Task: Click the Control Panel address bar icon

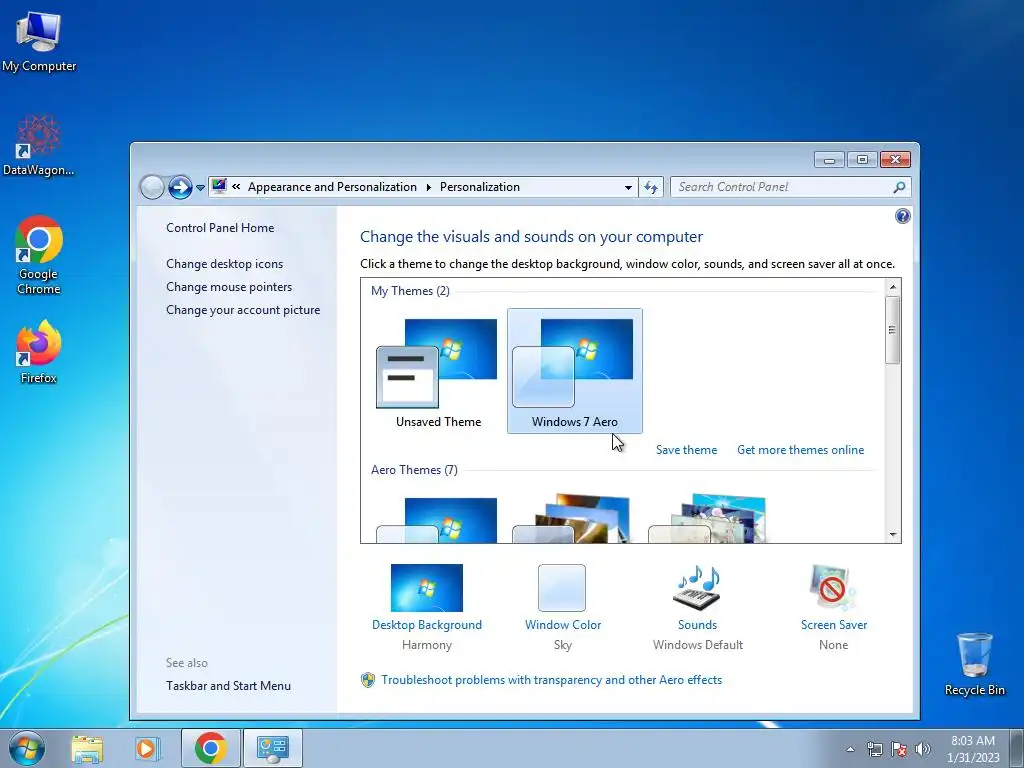Action: point(219,186)
